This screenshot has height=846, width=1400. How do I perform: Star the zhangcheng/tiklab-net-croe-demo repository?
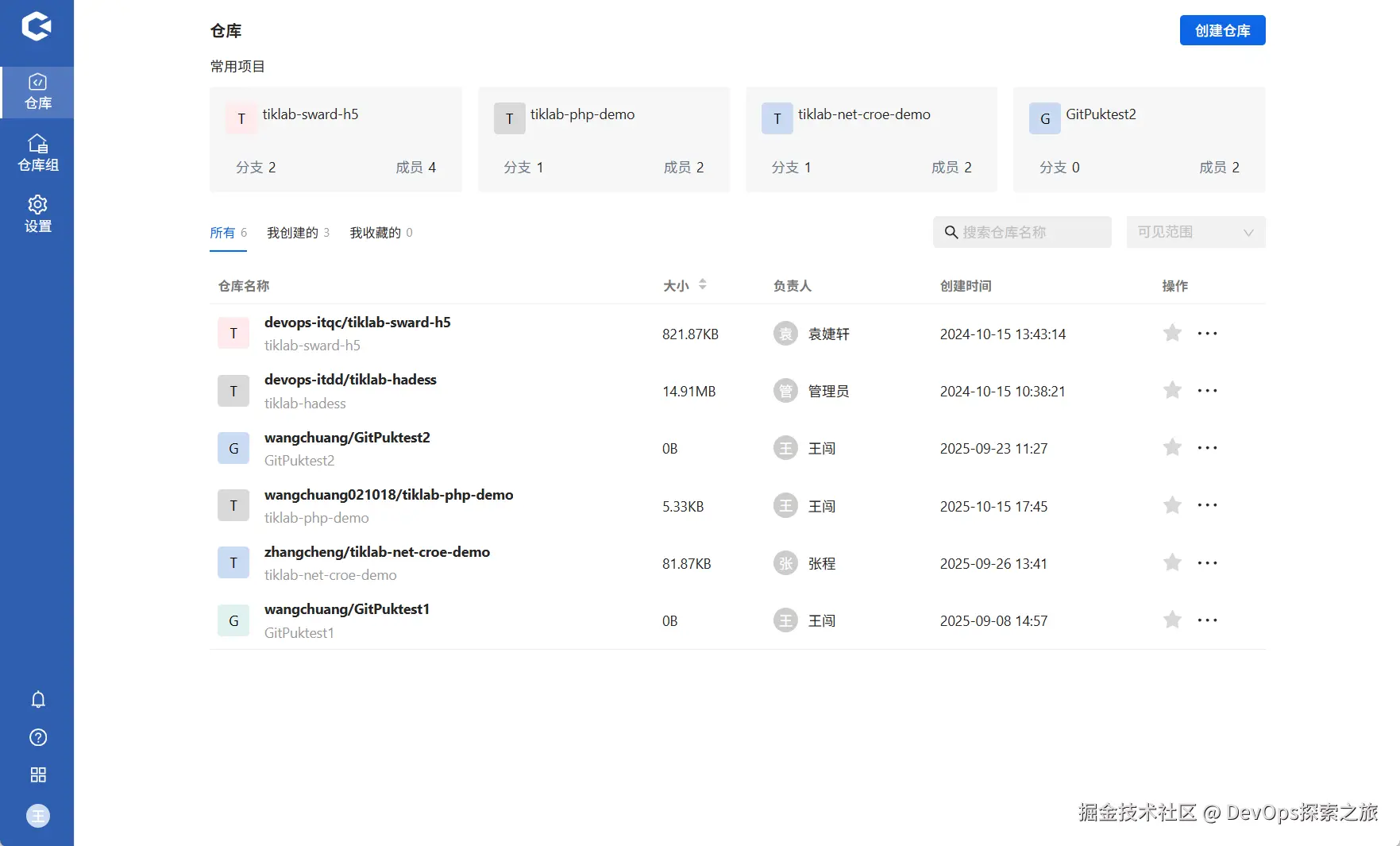1172,562
